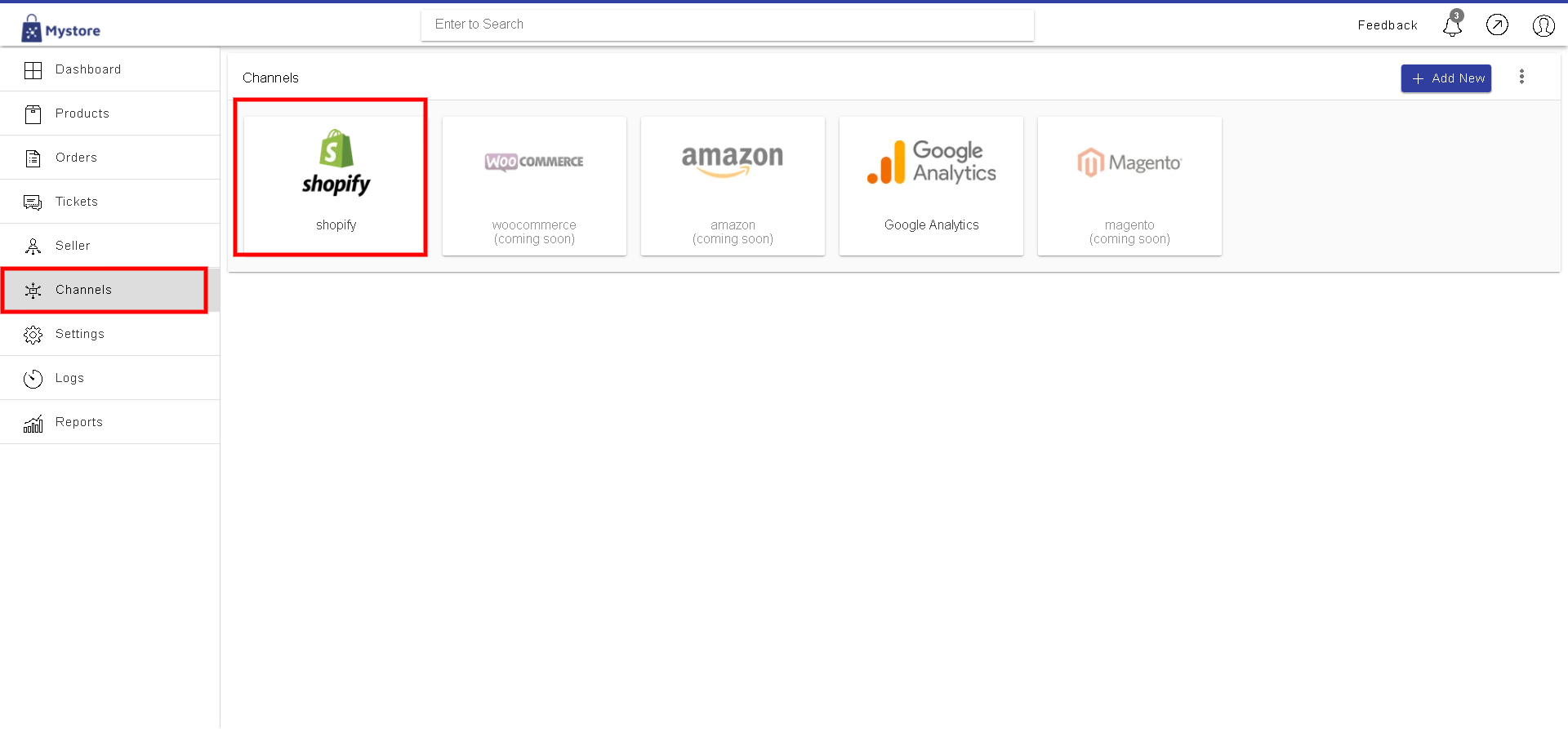
Task: Click the Shopify bag logo
Action: [x=336, y=162]
